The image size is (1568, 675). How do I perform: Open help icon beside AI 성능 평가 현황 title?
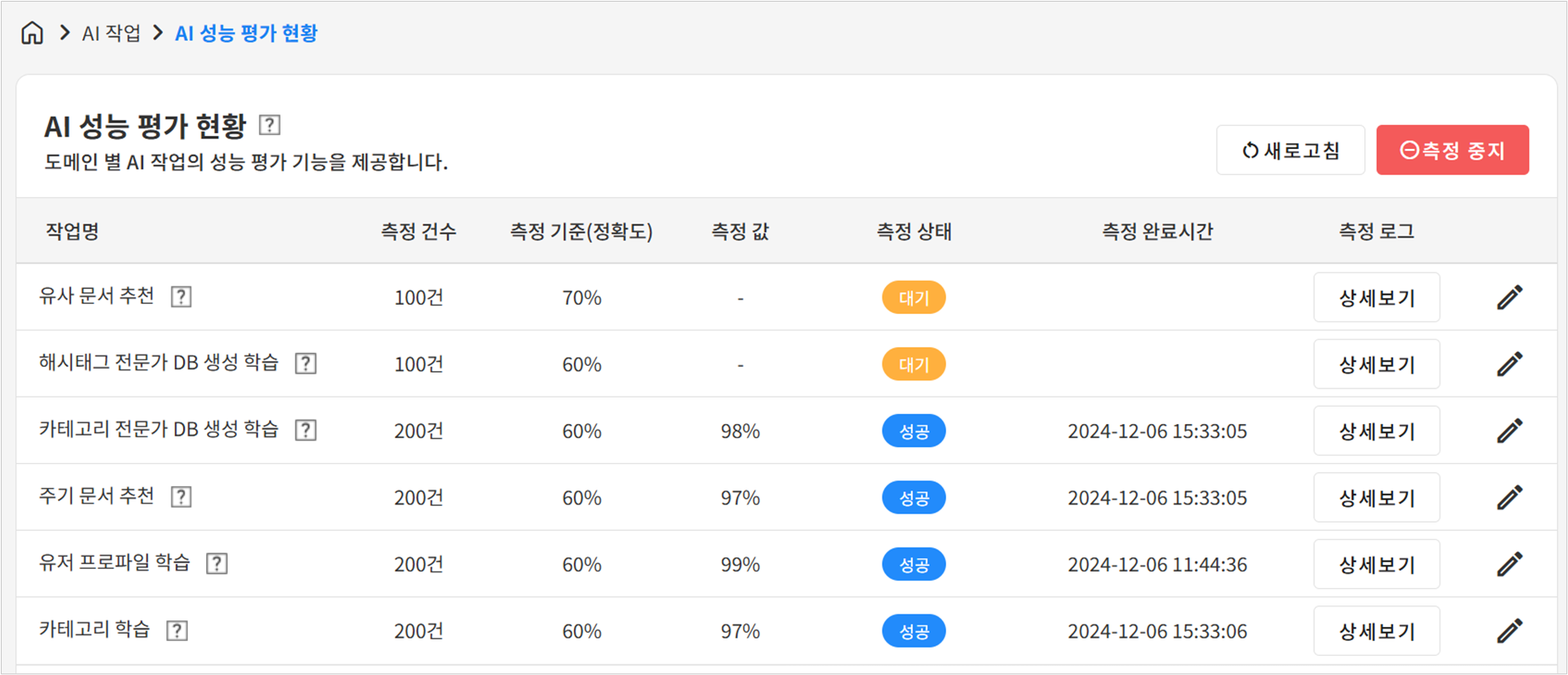(x=269, y=125)
